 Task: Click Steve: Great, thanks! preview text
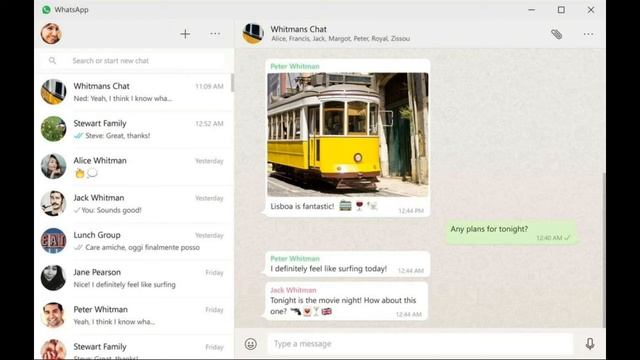click(118, 136)
